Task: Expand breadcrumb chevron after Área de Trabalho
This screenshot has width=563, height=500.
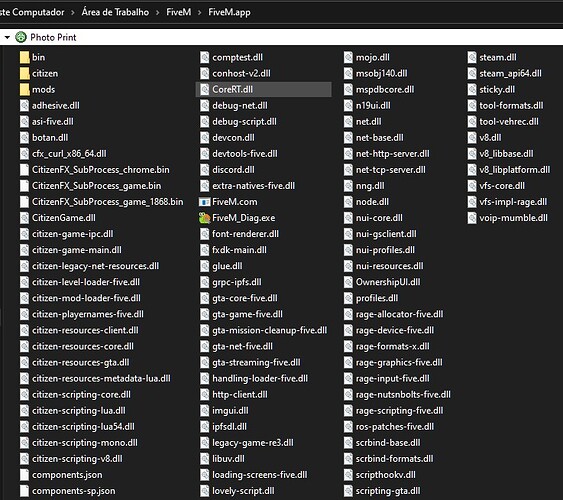Action: pos(158,13)
